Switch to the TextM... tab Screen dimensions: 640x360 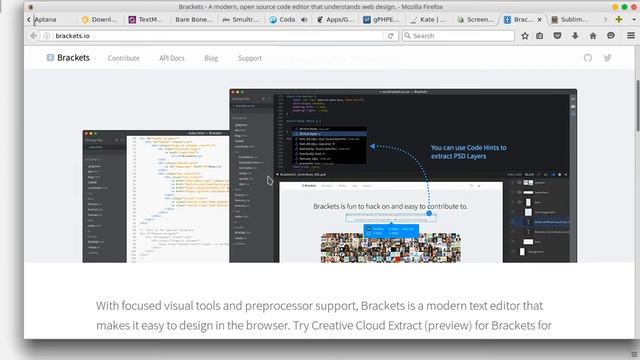[146, 20]
